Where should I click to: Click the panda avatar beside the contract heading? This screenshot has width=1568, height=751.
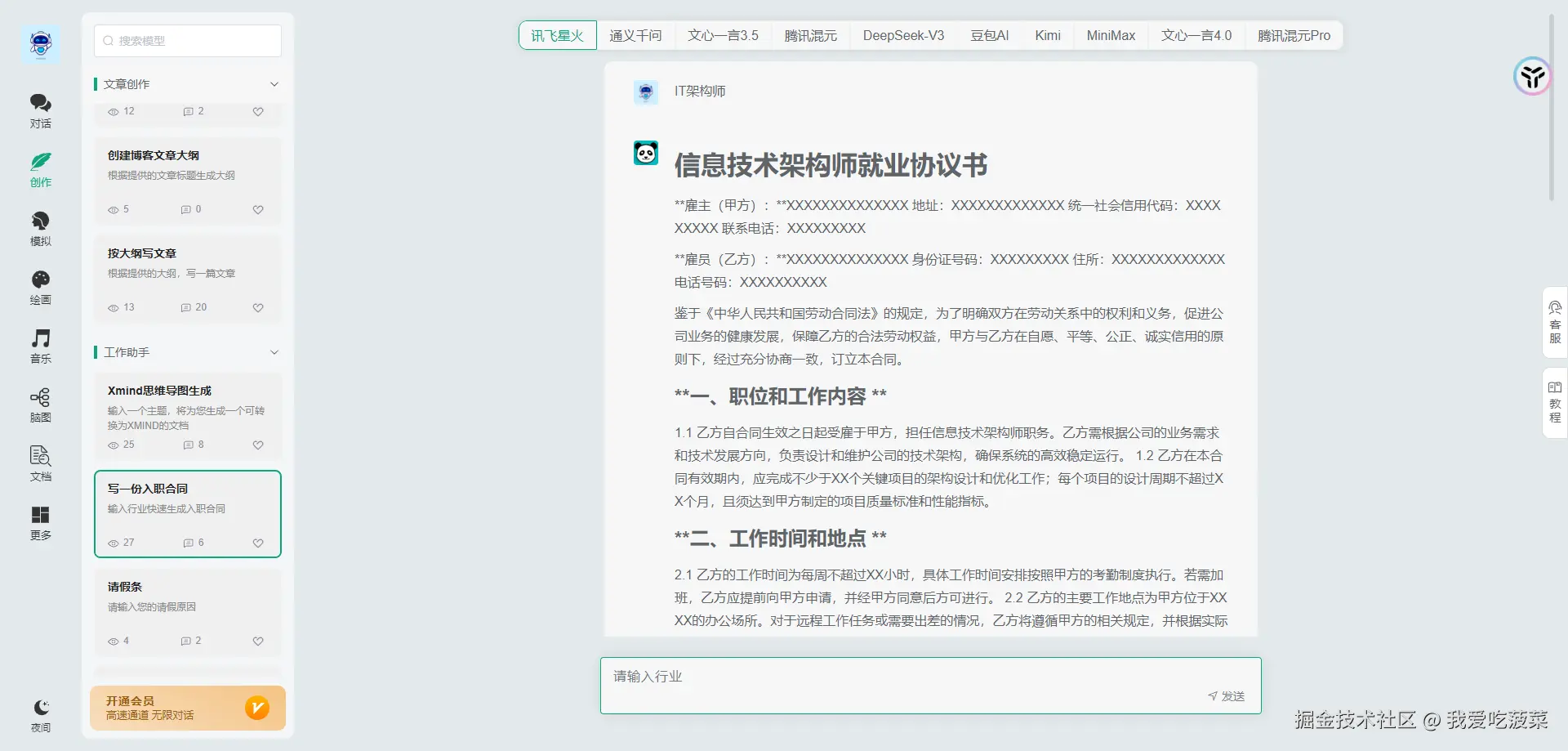[x=646, y=153]
